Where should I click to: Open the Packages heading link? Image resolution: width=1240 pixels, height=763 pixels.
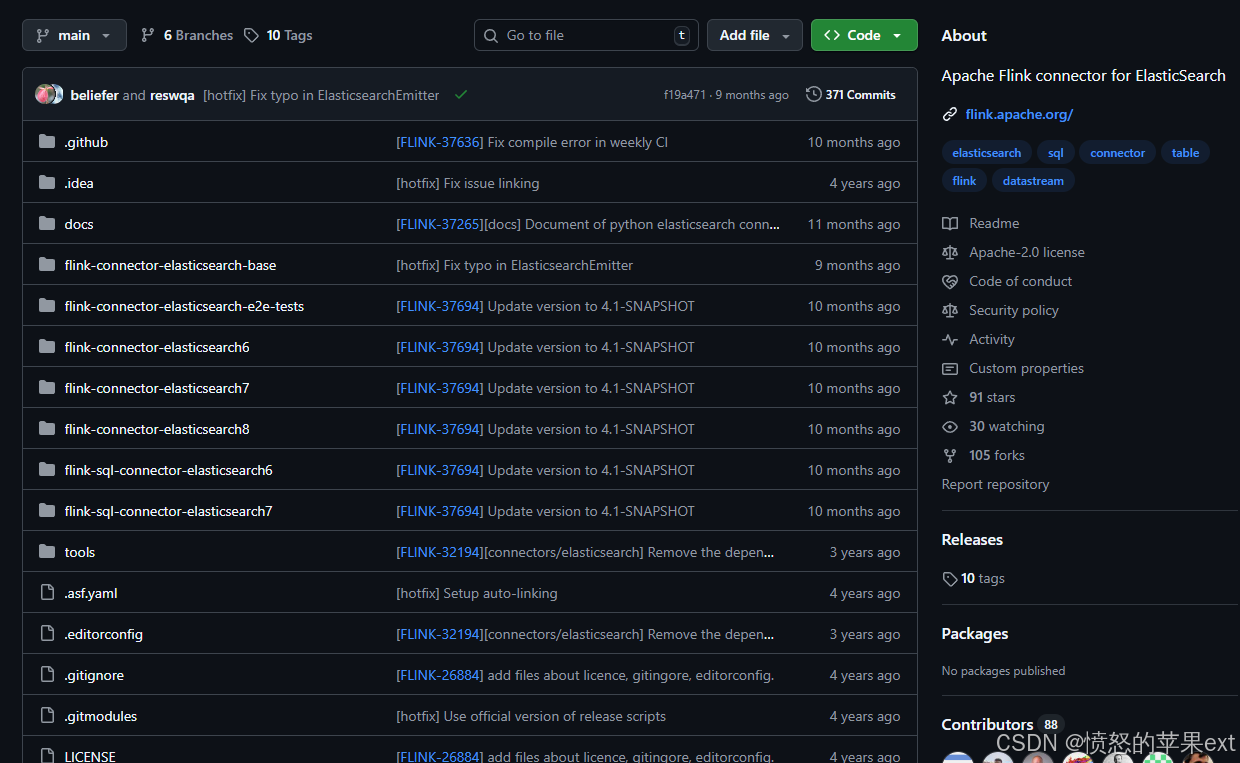[x=974, y=633]
